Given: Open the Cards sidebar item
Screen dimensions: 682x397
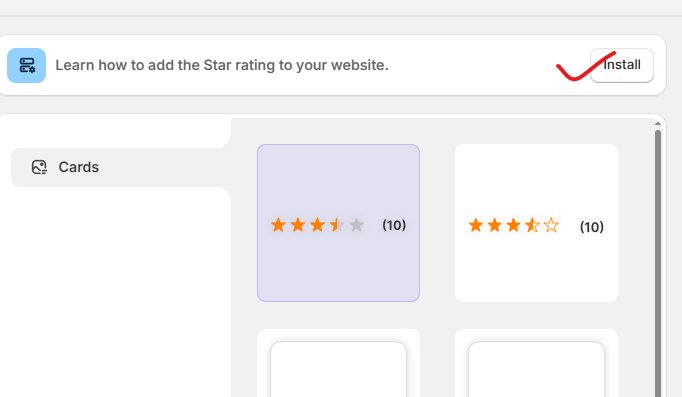Looking at the screenshot, I should click(121, 167).
